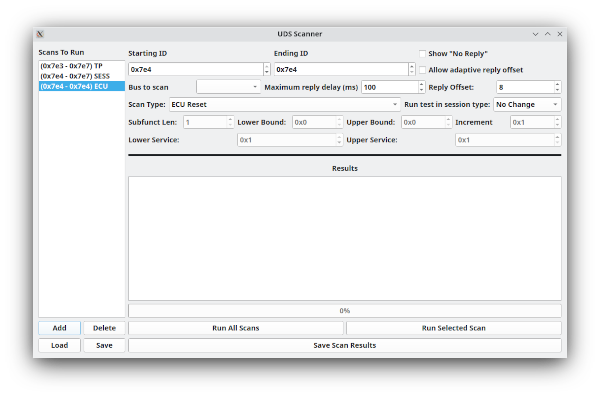This screenshot has height=397, width=600.
Task: Select the (0x7e4 - 0x7e4) ECU scan
Action: coord(82,87)
